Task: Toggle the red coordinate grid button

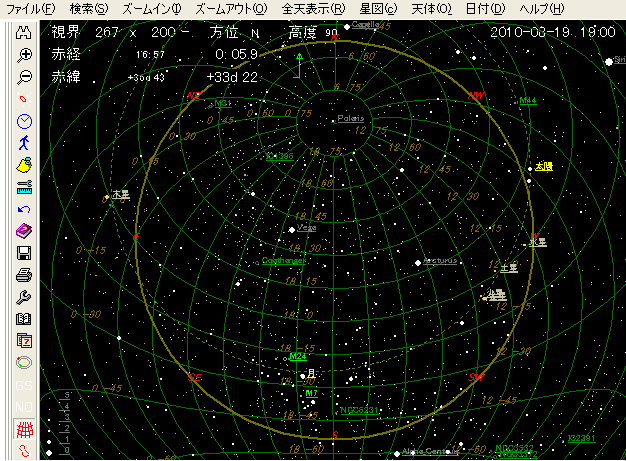Action: (x=24, y=429)
